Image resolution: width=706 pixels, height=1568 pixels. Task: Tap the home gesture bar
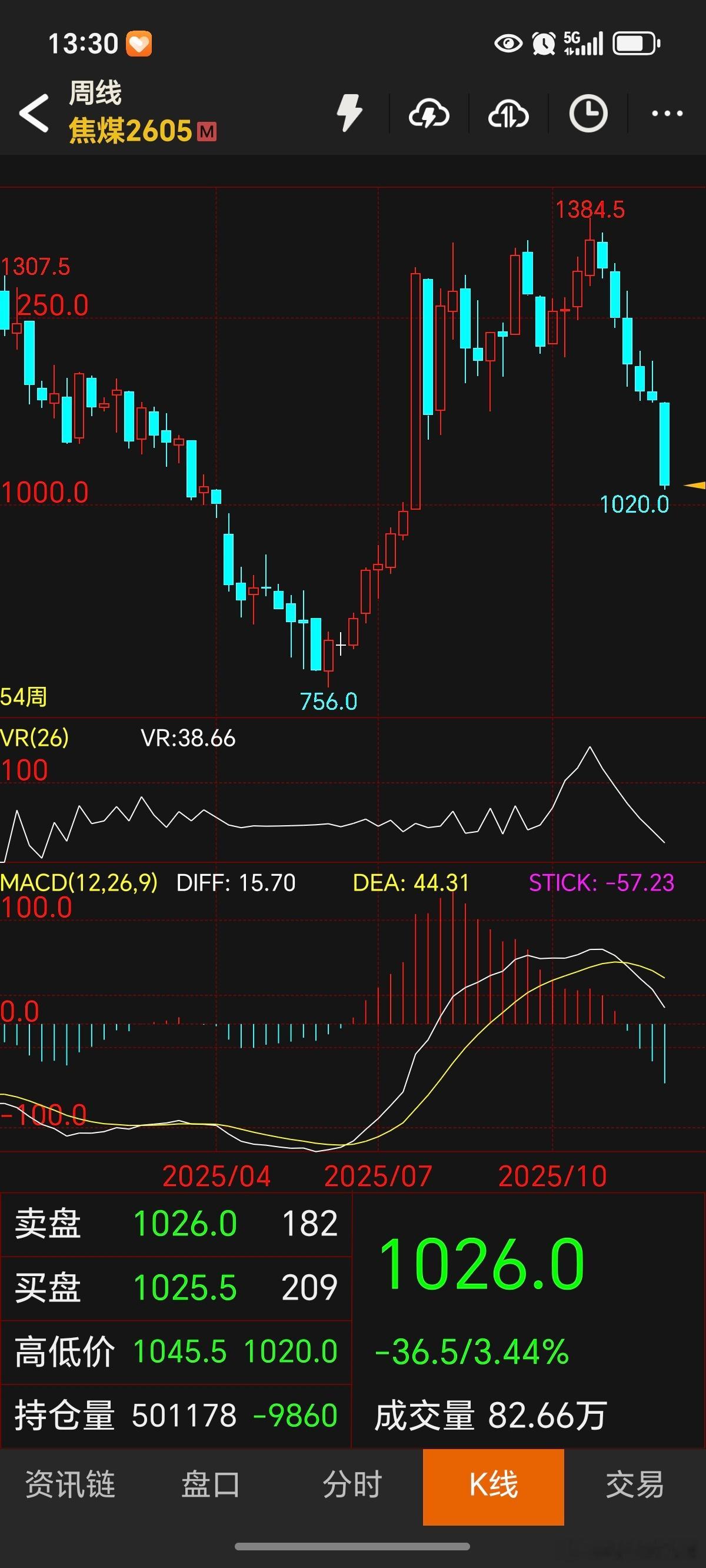click(352, 1547)
